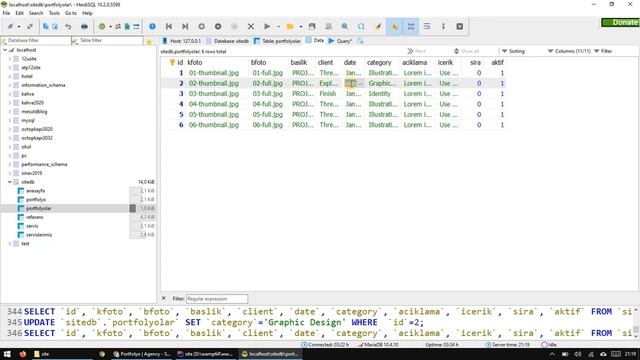Image resolution: width=640 pixels, height=360 pixels.
Task: Open the dropdown arrow beside green Refresh
Action: (110, 27)
